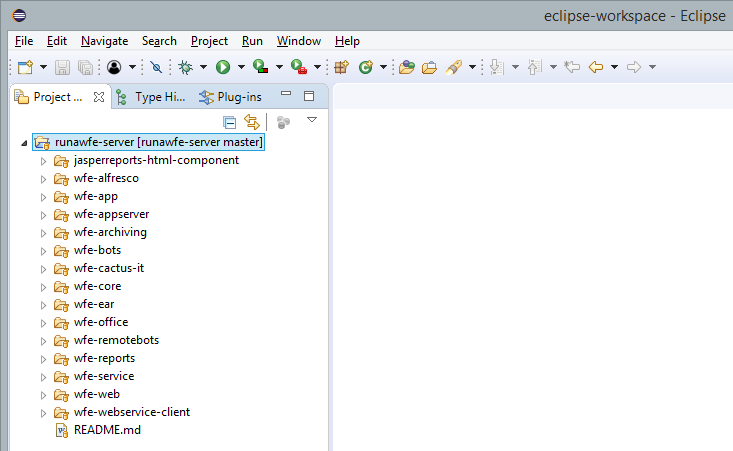
Task: Open the File menu
Action: tap(24, 41)
